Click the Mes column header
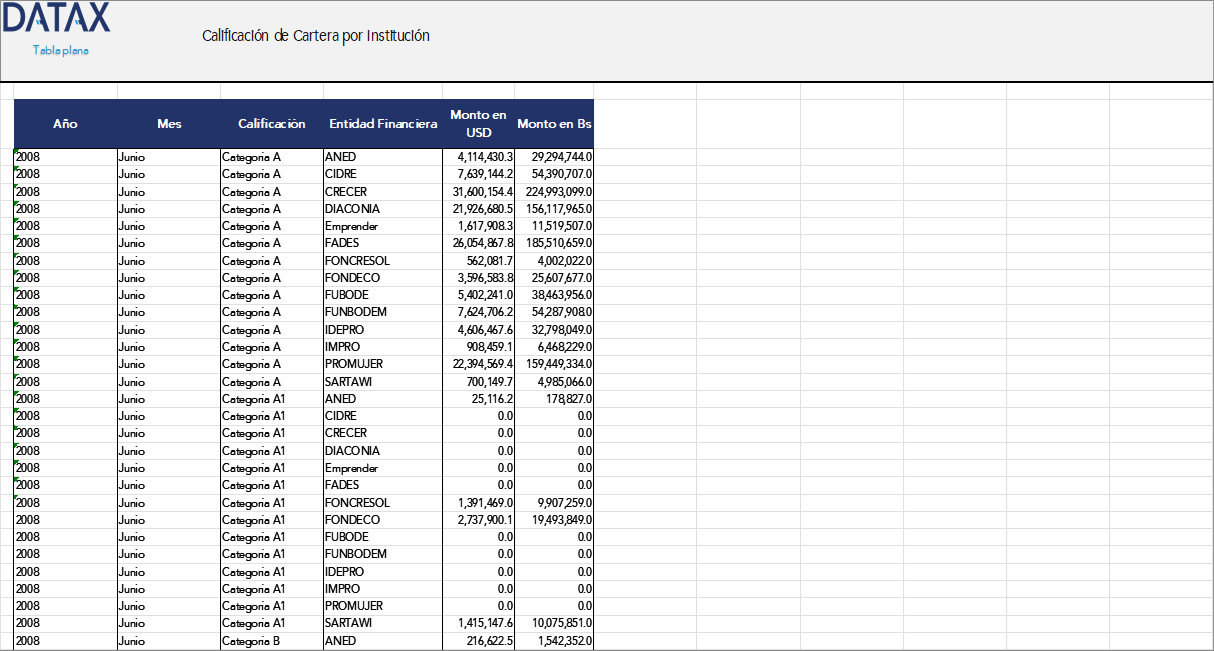1214x651 pixels. point(169,124)
